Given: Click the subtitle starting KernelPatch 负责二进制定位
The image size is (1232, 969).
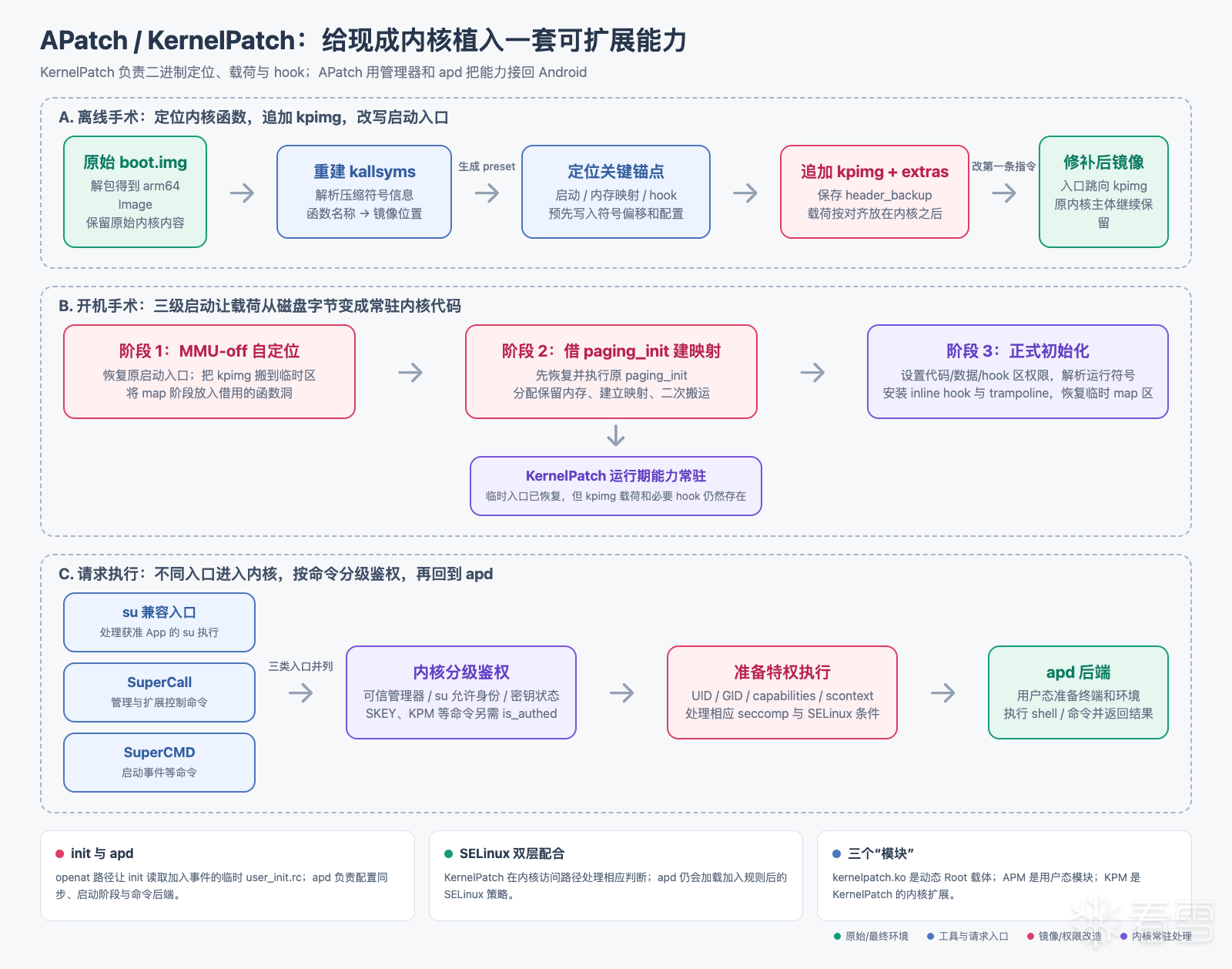Looking at the screenshot, I should (313, 72).
